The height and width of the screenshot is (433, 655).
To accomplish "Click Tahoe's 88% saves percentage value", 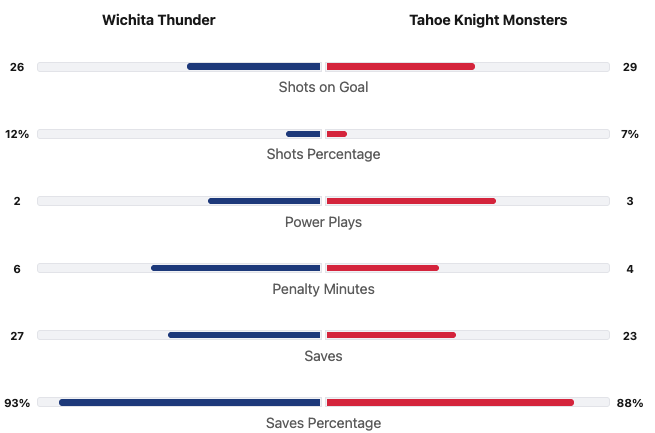I will point(630,402).
